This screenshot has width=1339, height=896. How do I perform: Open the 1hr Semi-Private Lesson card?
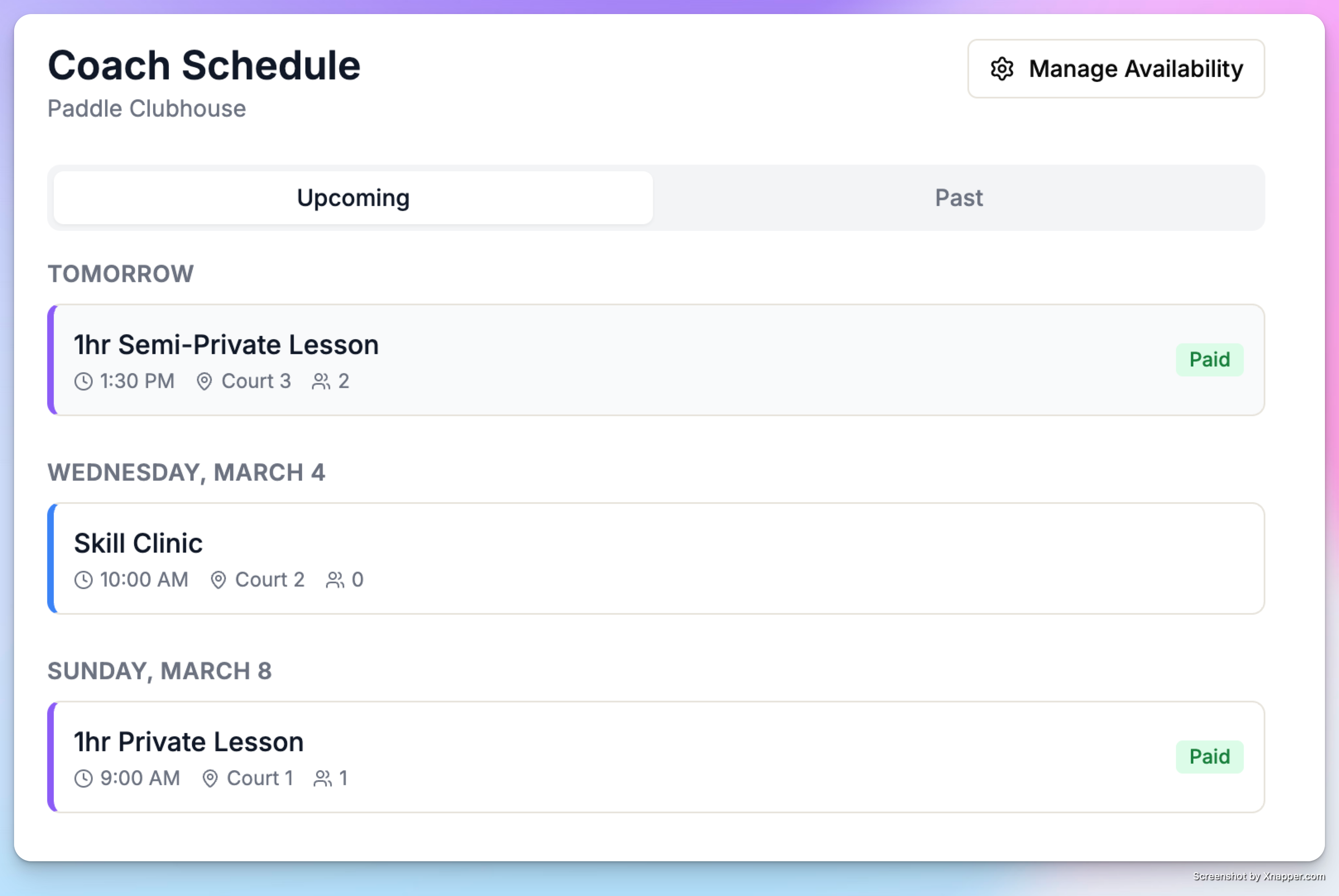pyautogui.click(x=656, y=360)
